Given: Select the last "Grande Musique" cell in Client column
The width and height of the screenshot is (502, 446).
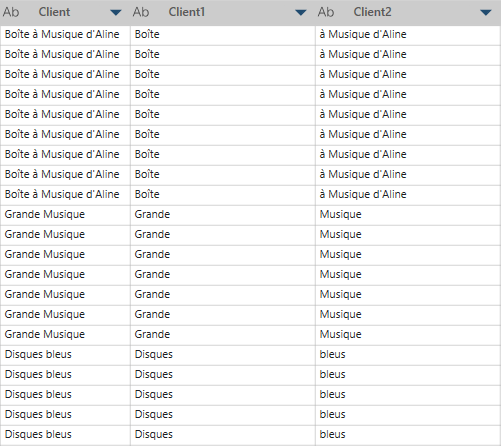Looking at the screenshot, I should pos(65,335).
